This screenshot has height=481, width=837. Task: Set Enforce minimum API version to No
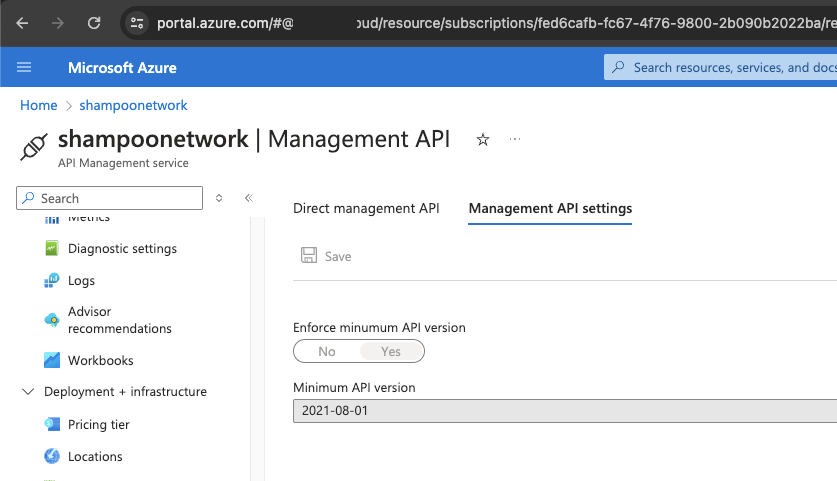coord(327,351)
